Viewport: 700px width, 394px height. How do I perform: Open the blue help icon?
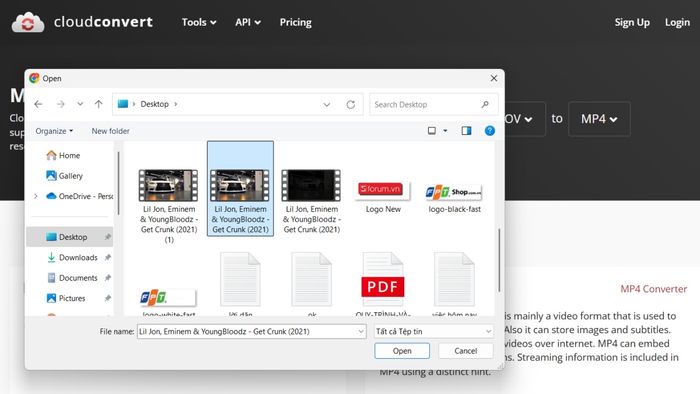click(x=490, y=131)
